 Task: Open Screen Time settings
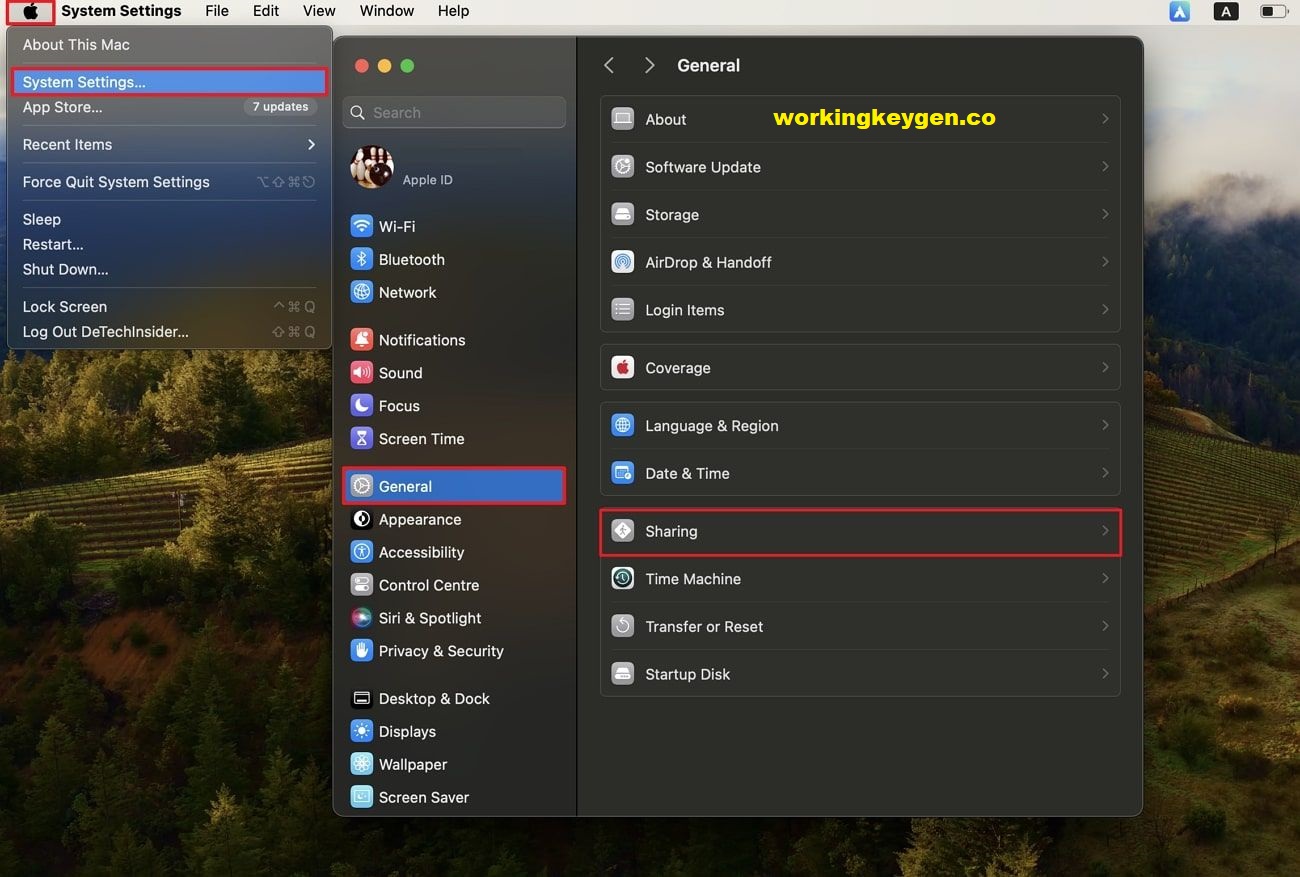361,438
